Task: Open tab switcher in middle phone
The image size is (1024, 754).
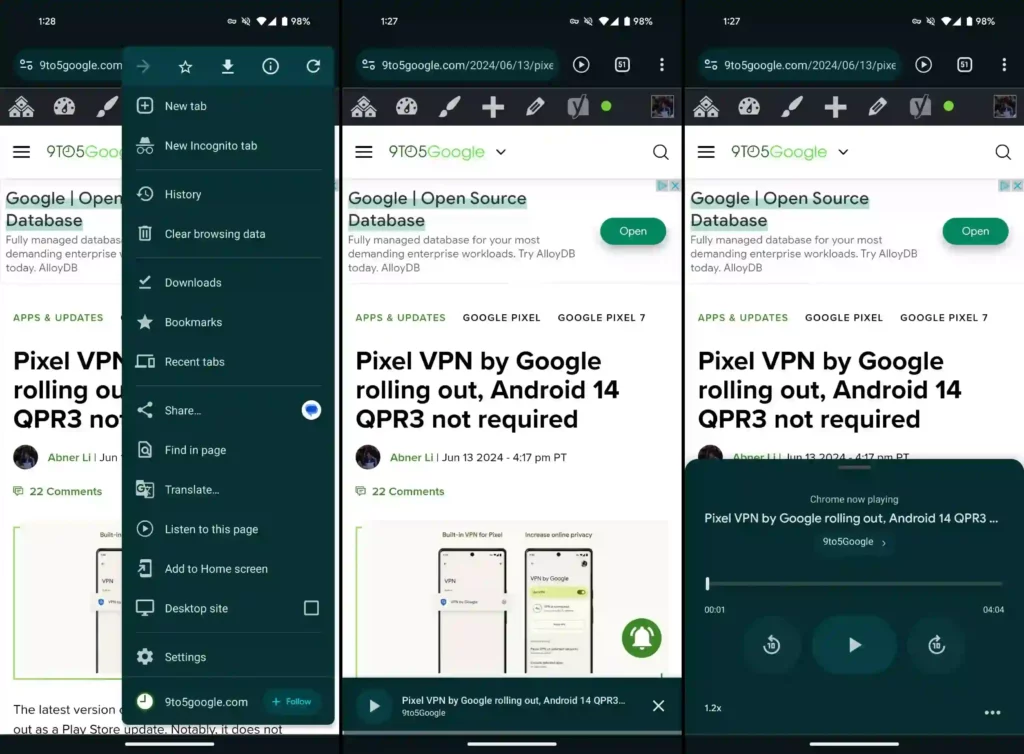Action: coord(622,65)
